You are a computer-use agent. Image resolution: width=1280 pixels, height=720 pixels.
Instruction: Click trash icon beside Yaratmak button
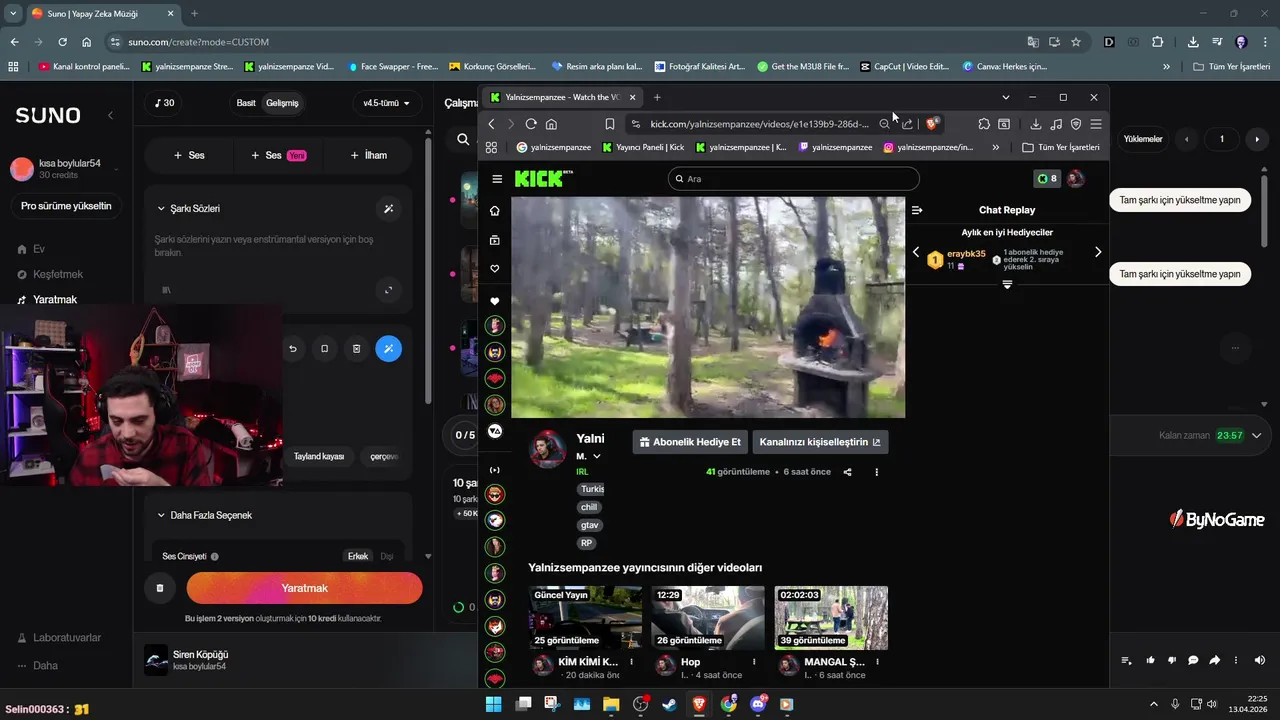pos(160,588)
